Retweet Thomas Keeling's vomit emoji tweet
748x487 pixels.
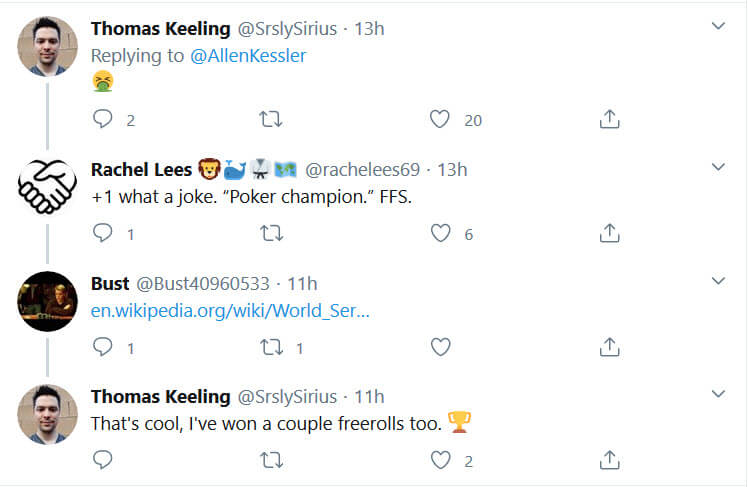pos(270,120)
